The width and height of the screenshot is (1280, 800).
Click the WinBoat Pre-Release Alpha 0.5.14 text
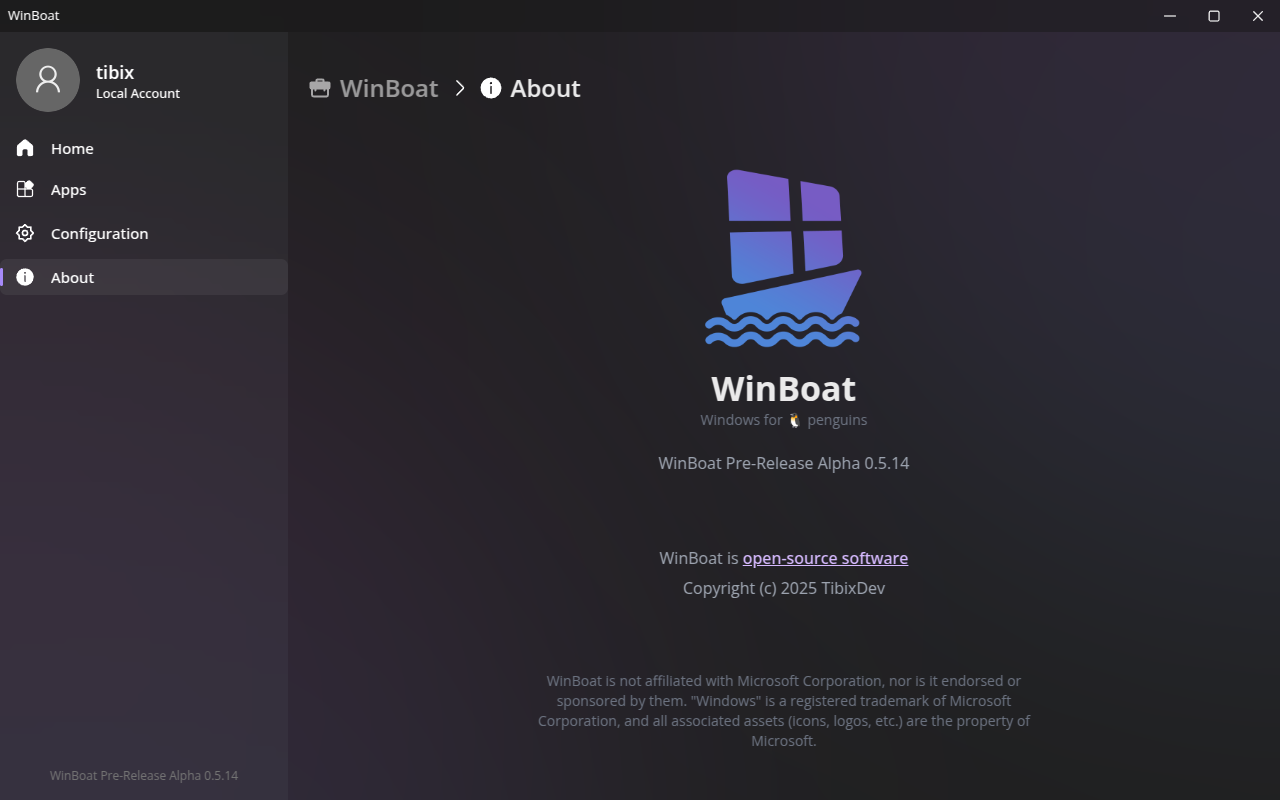(783, 463)
